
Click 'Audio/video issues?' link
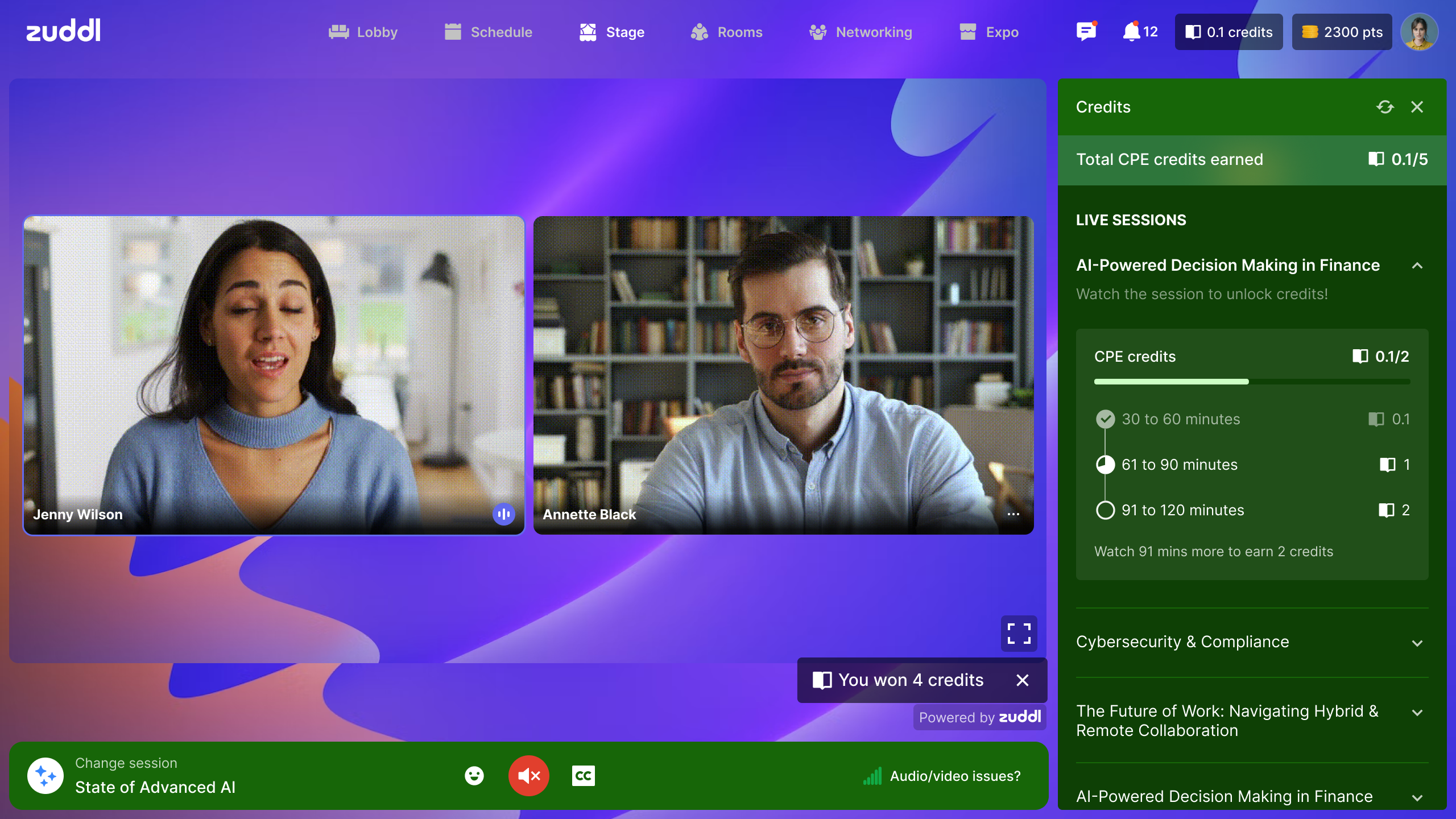(955, 776)
